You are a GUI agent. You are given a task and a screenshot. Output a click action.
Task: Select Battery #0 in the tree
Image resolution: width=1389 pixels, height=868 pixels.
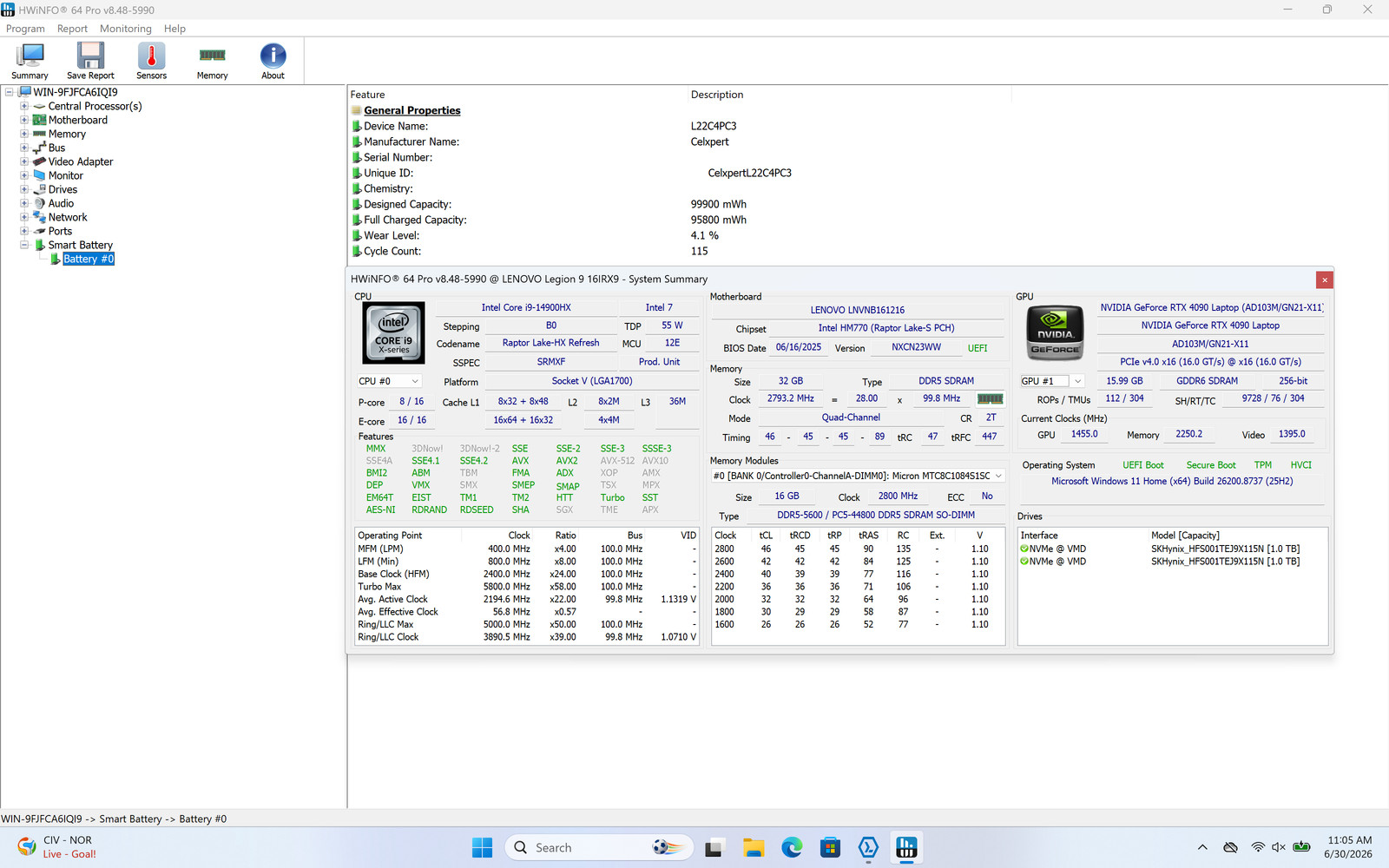(x=89, y=259)
